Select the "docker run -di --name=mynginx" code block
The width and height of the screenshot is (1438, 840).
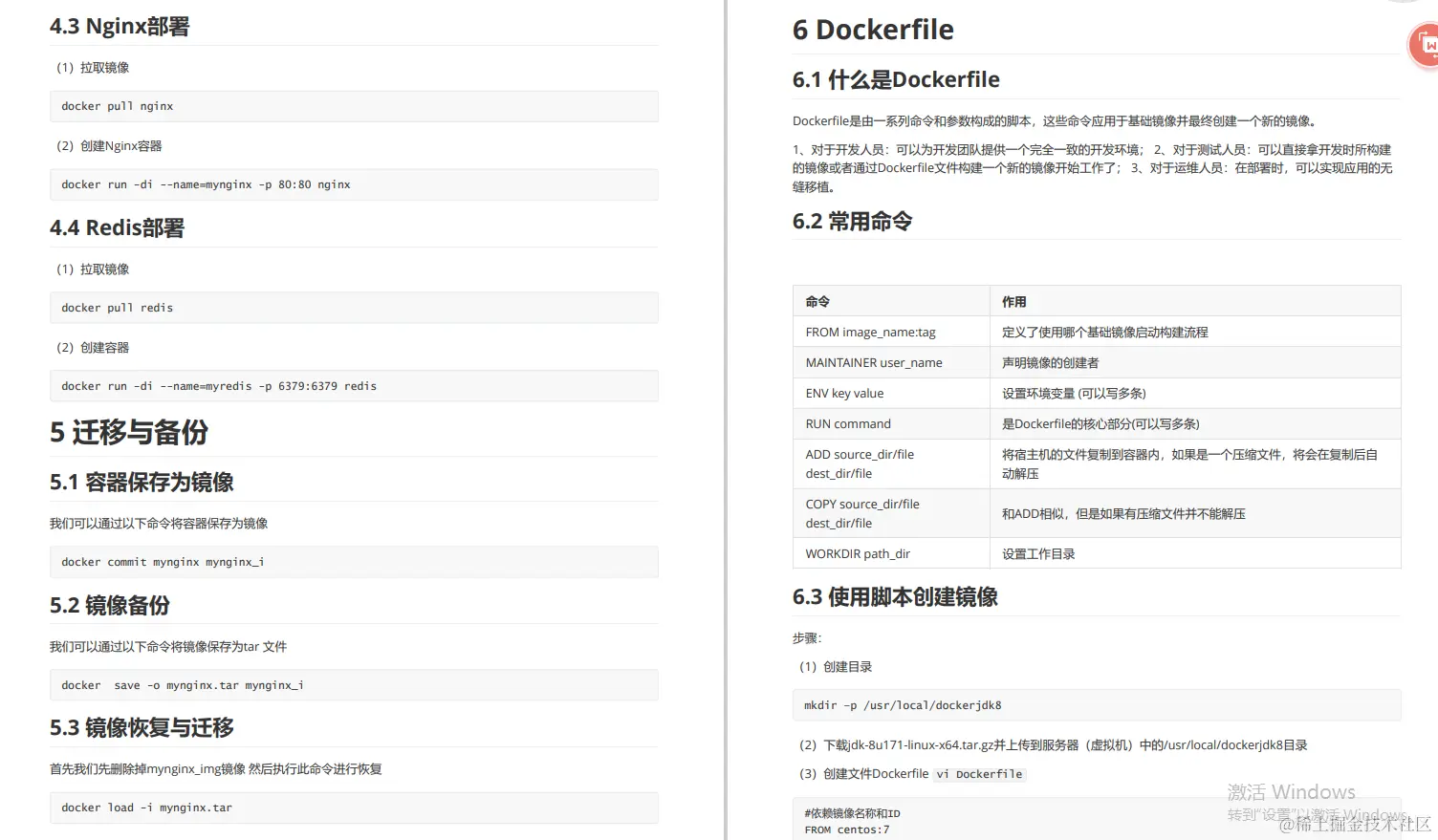click(354, 184)
